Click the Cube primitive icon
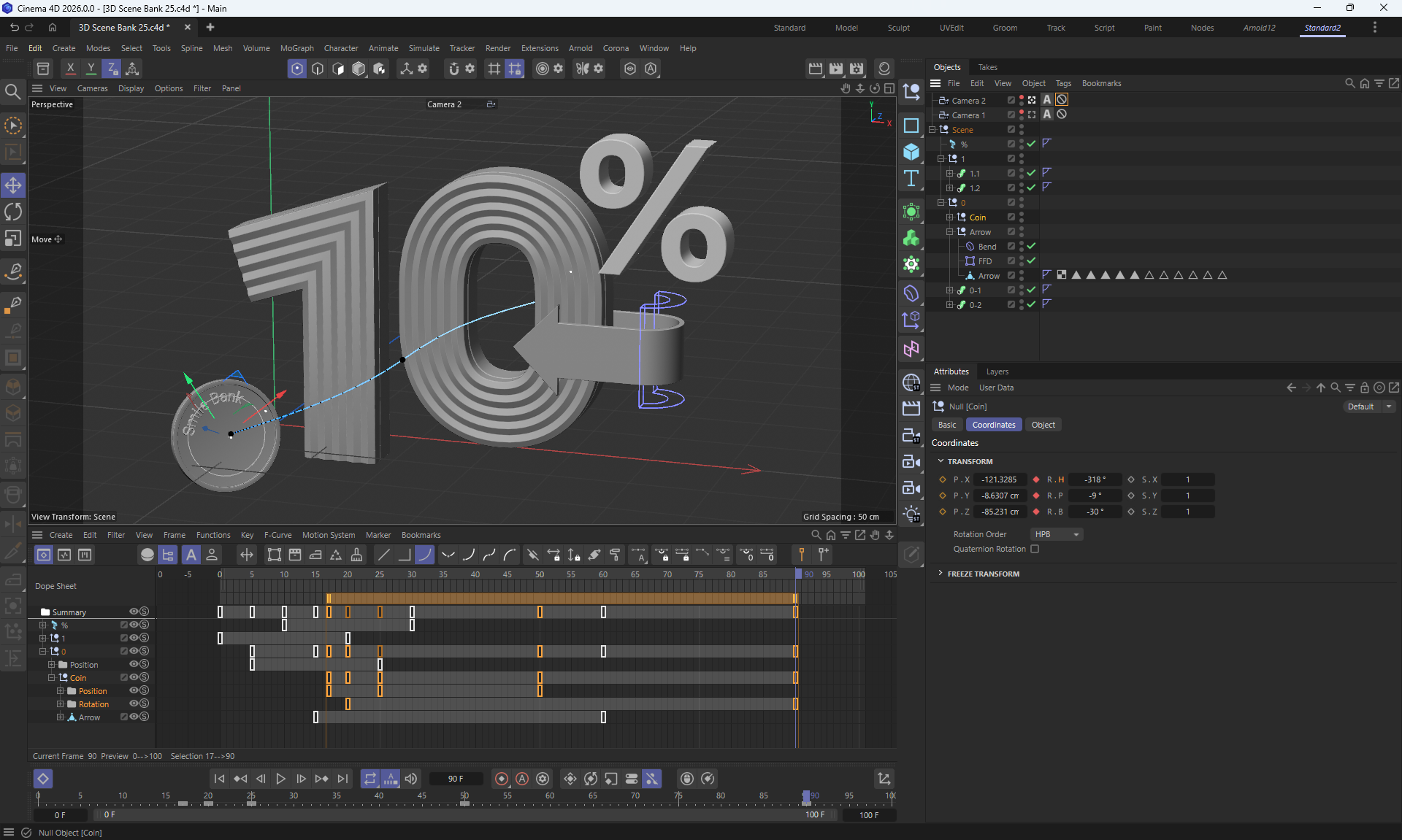This screenshot has height=840, width=1402. 911,152
